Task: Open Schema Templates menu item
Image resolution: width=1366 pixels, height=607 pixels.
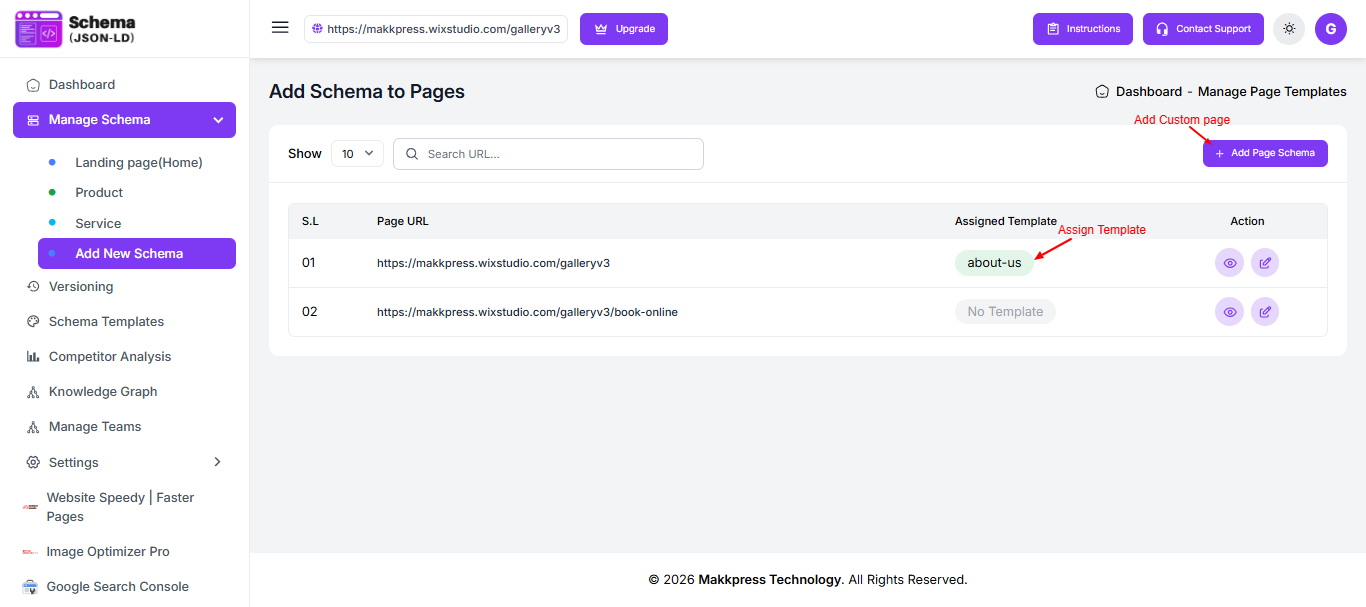Action: point(106,322)
